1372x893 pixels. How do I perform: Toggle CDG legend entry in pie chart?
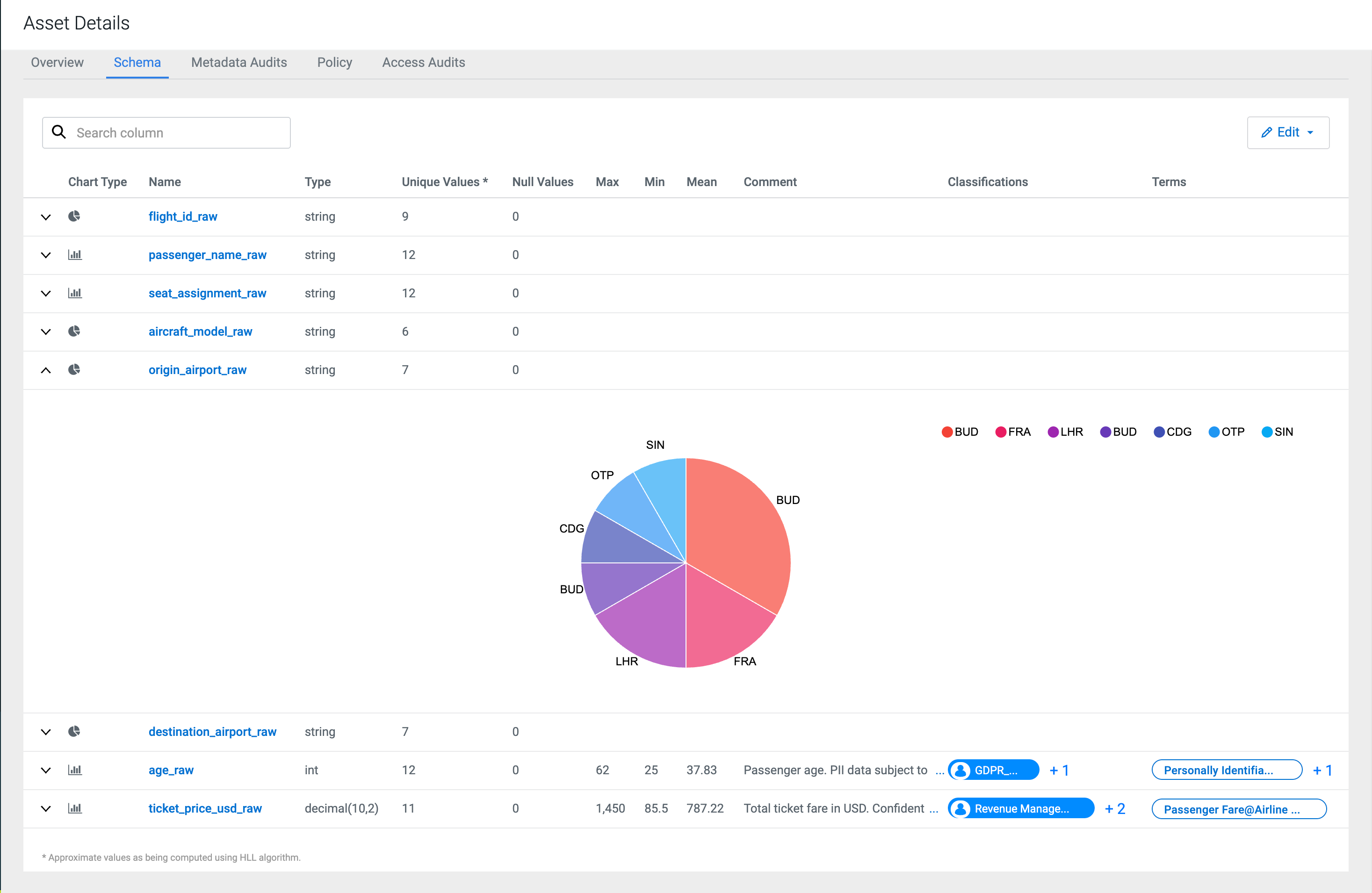[x=1172, y=432]
